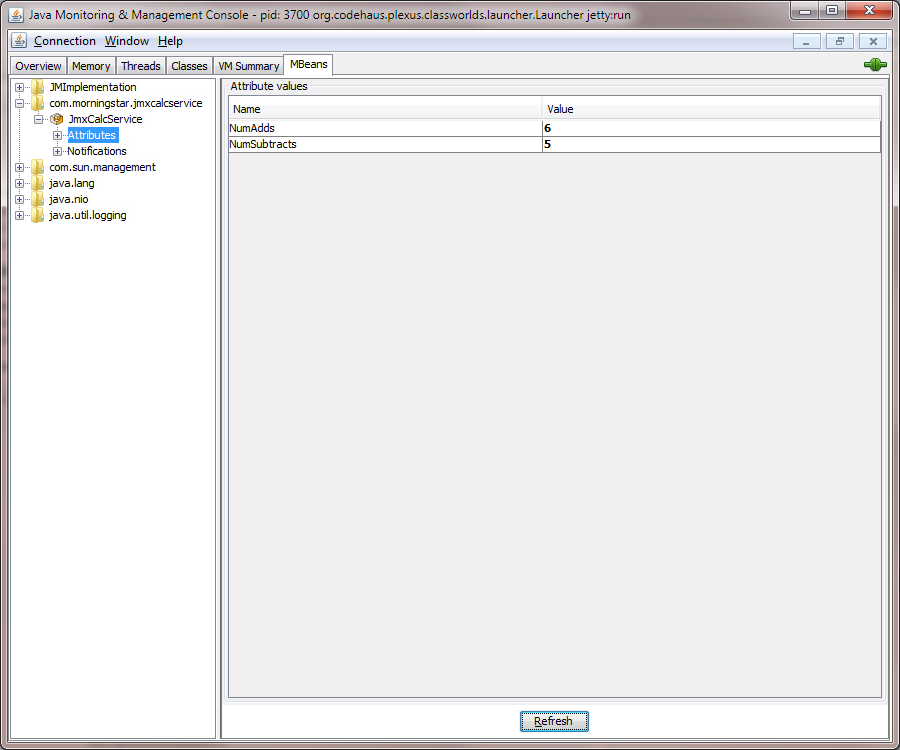
Task: Click the Refresh button
Action: click(x=554, y=721)
